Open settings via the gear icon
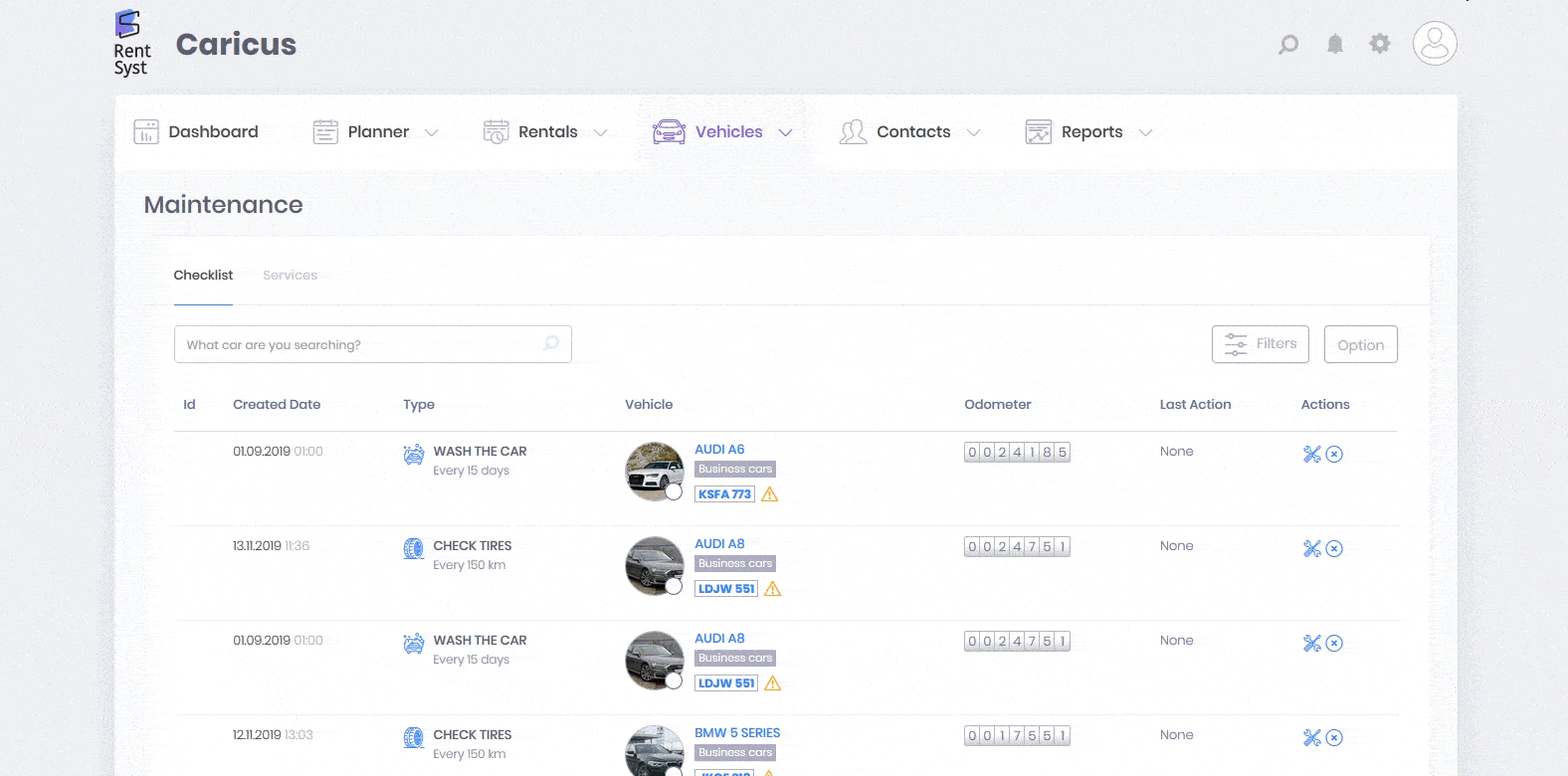Viewport: 1568px width, 776px height. click(x=1379, y=44)
